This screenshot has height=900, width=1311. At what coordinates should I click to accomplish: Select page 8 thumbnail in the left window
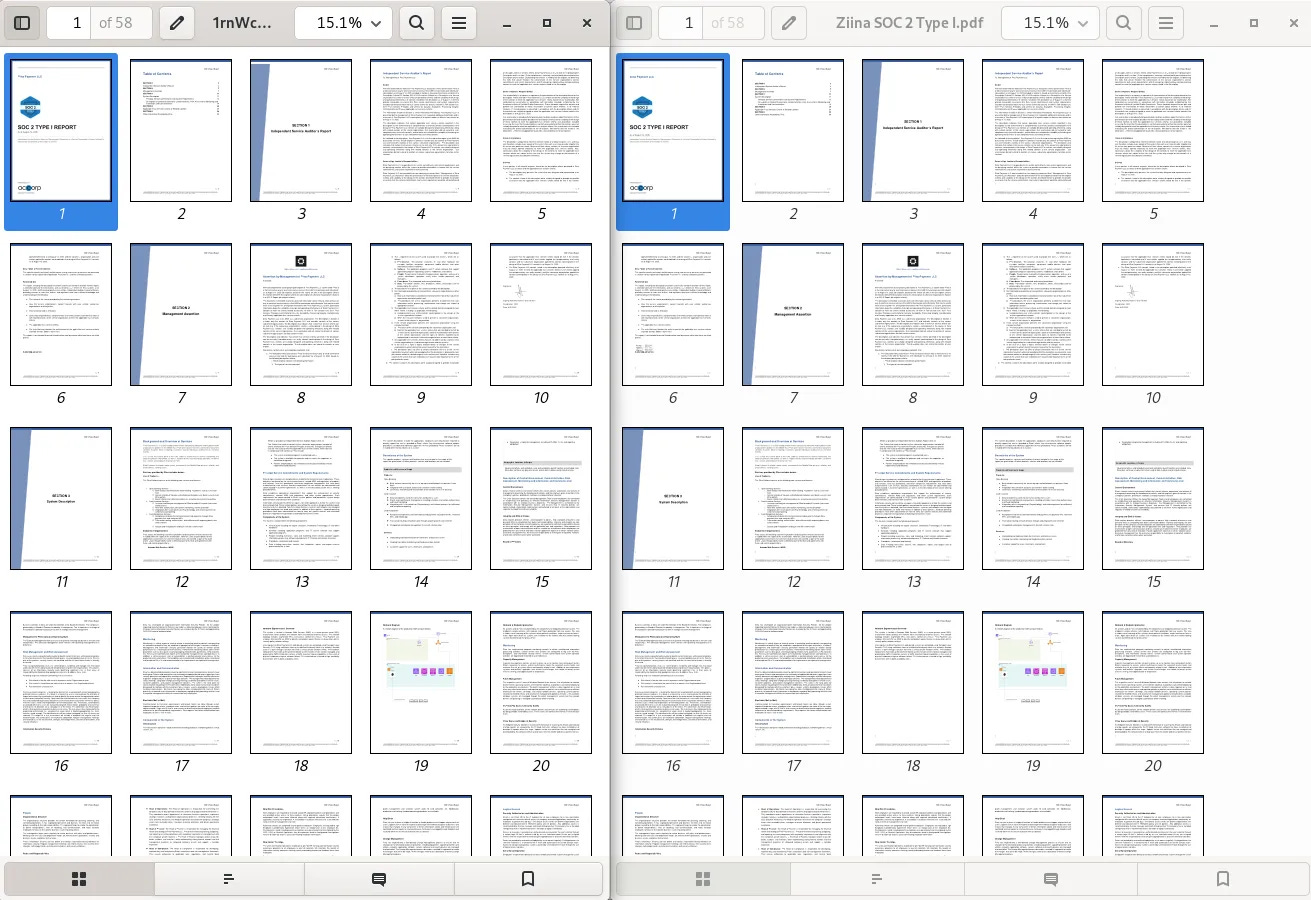pos(301,315)
